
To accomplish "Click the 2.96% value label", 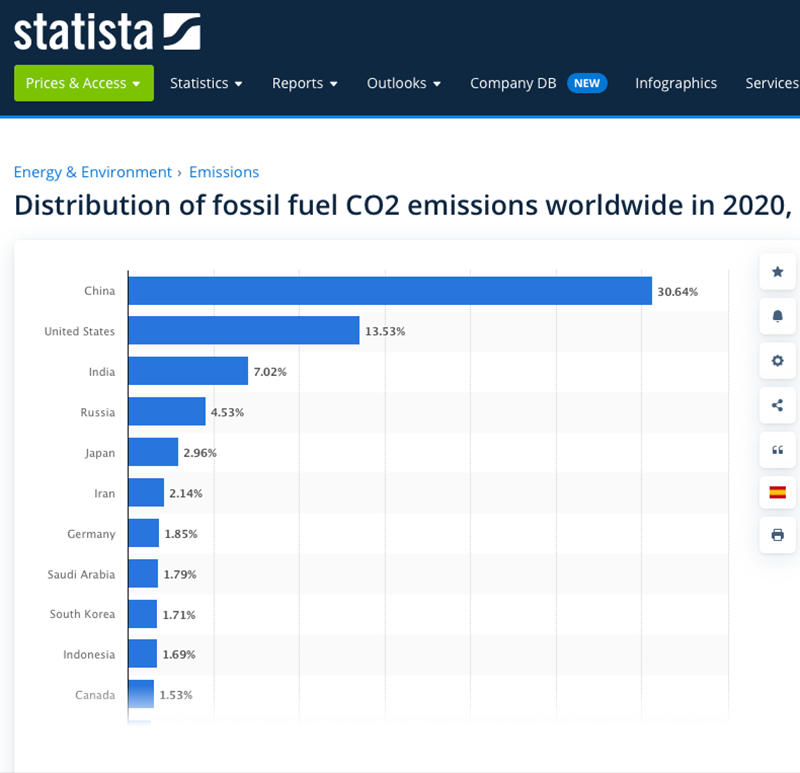I will pyautogui.click(x=200, y=453).
